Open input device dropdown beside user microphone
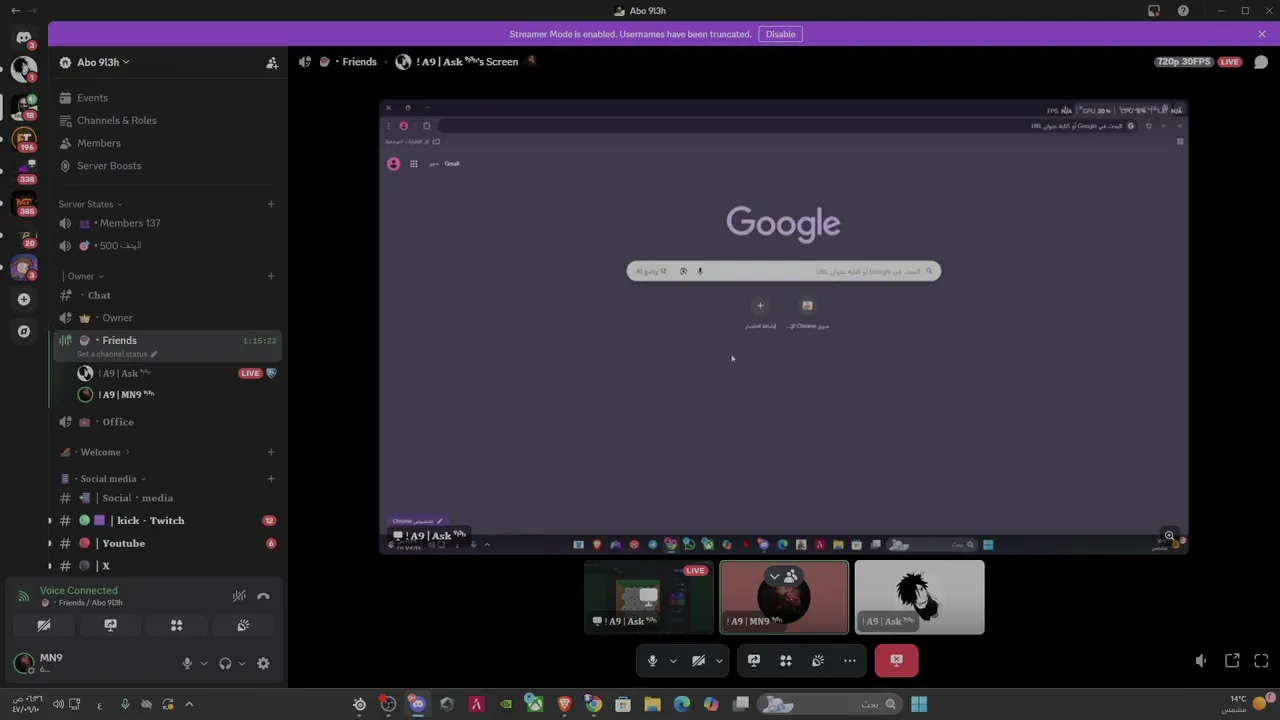 (x=204, y=663)
